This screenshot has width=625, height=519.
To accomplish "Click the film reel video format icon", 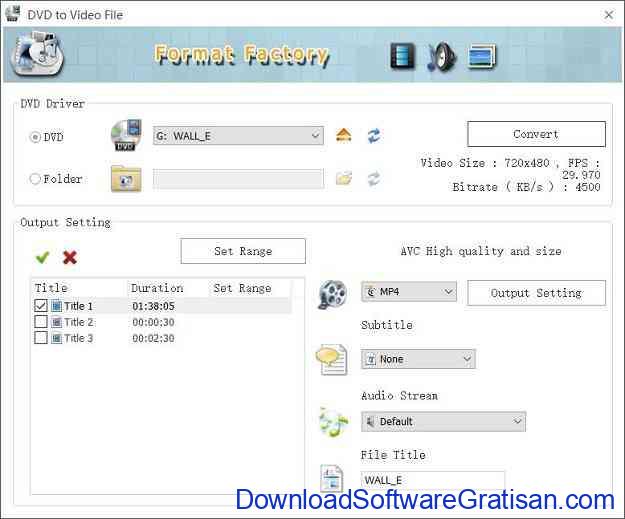I will tap(333, 294).
